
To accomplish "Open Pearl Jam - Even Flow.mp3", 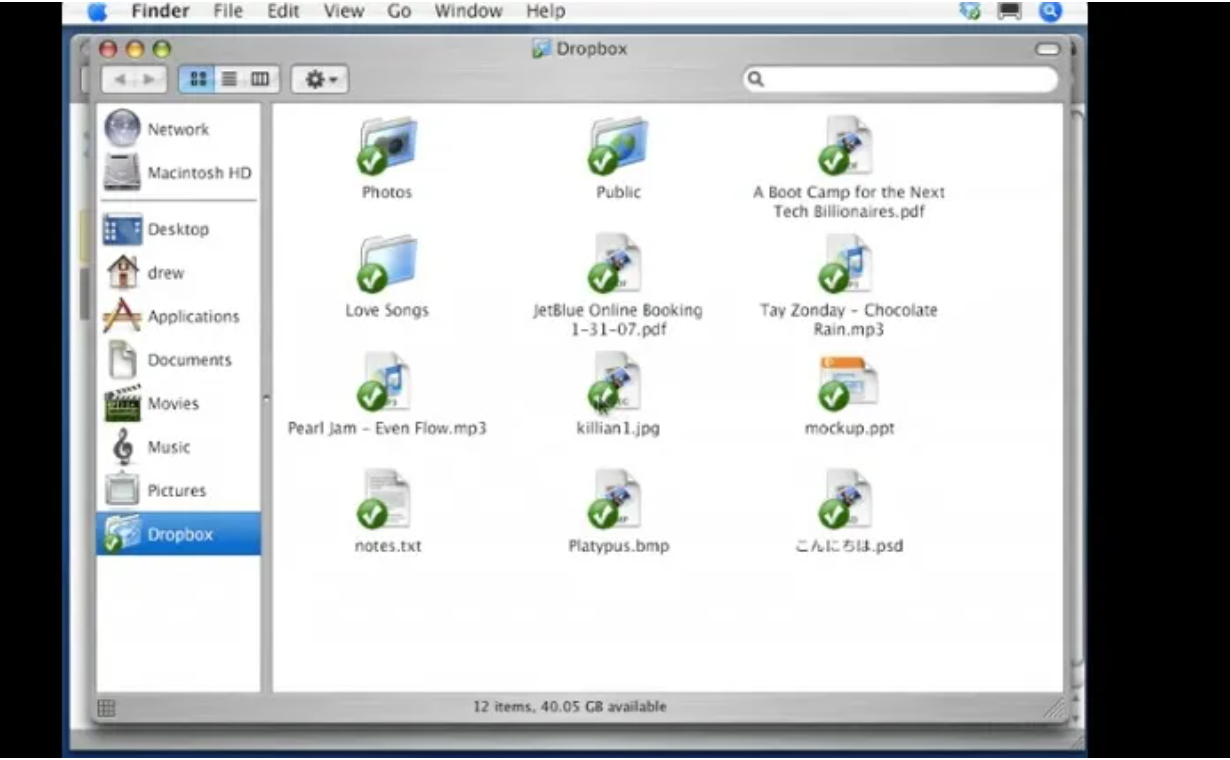I will coord(386,383).
